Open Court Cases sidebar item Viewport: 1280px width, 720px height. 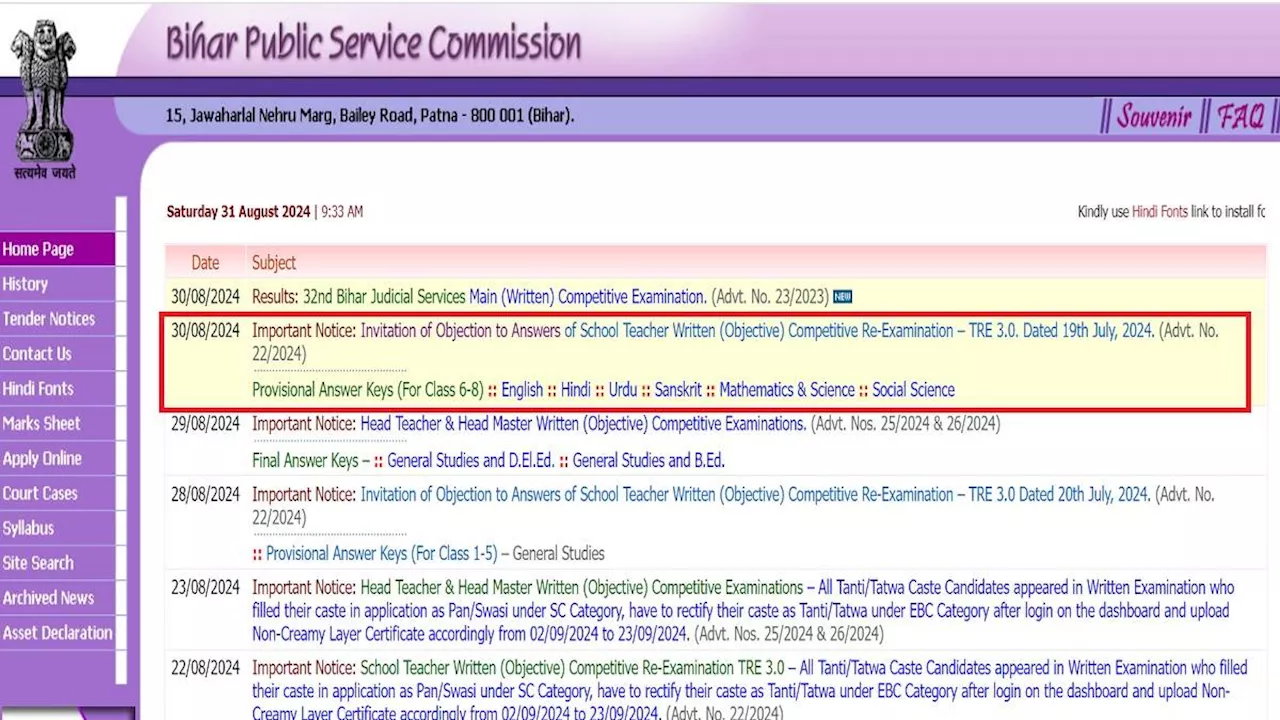point(57,494)
